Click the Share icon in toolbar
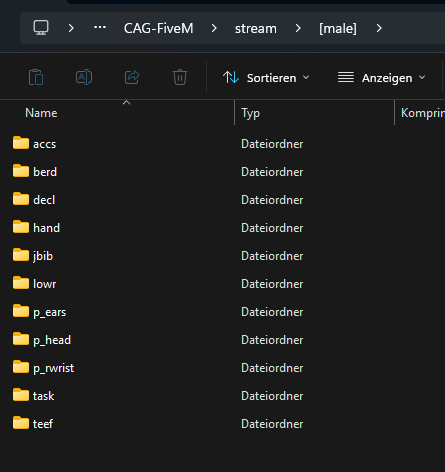 [132, 77]
